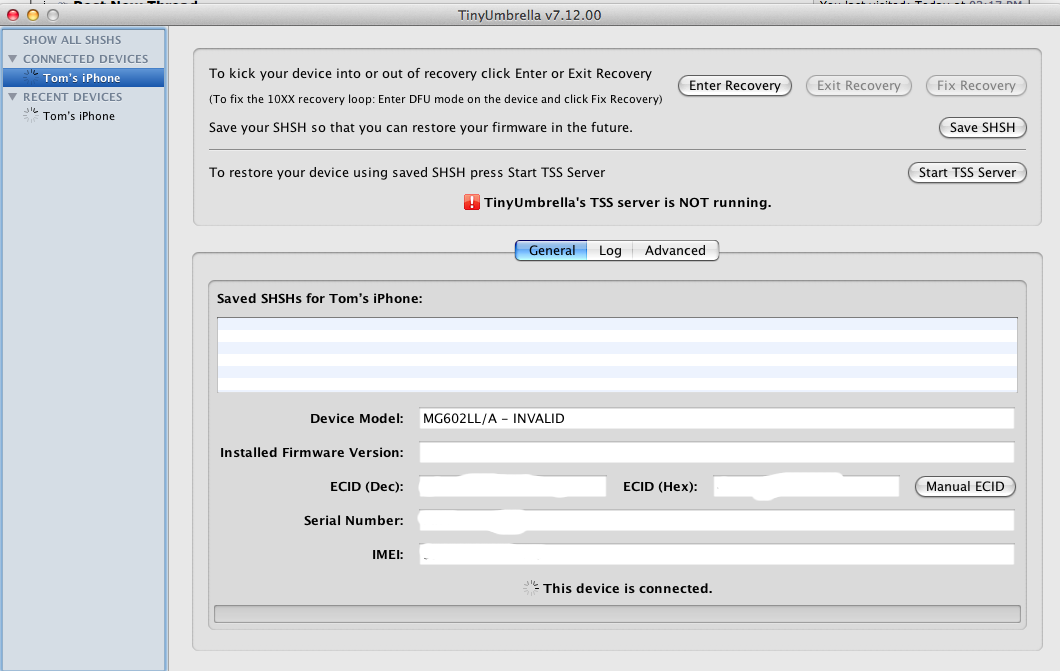Select Tom's iPhone under Connected Devices
This screenshot has width=1060, height=671.
click(83, 78)
